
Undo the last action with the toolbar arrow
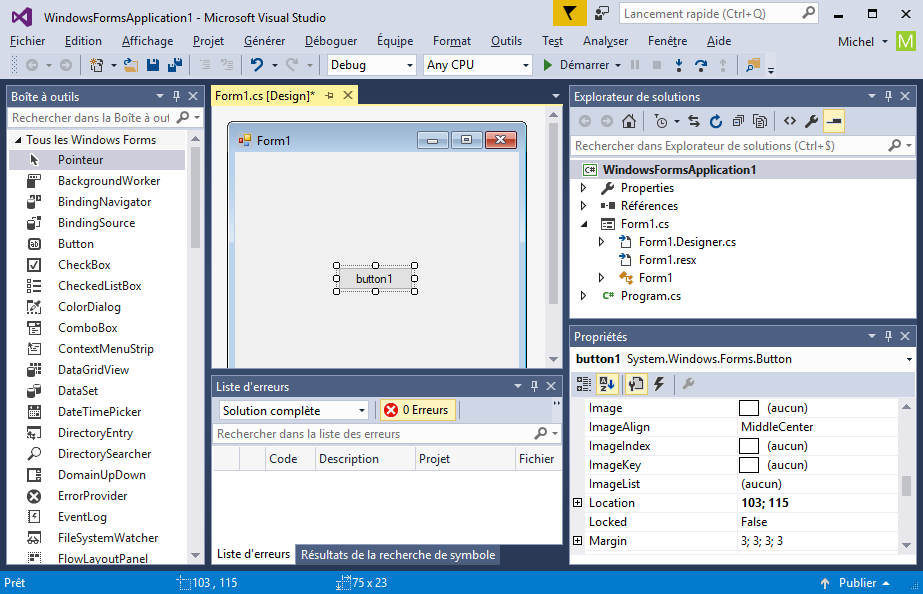point(257,65)
